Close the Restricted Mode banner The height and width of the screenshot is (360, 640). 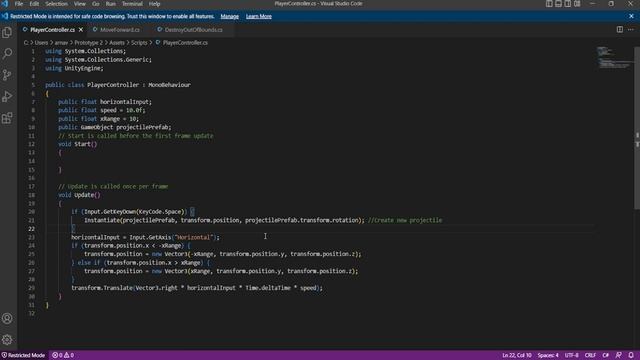click(x=631, y=16)
